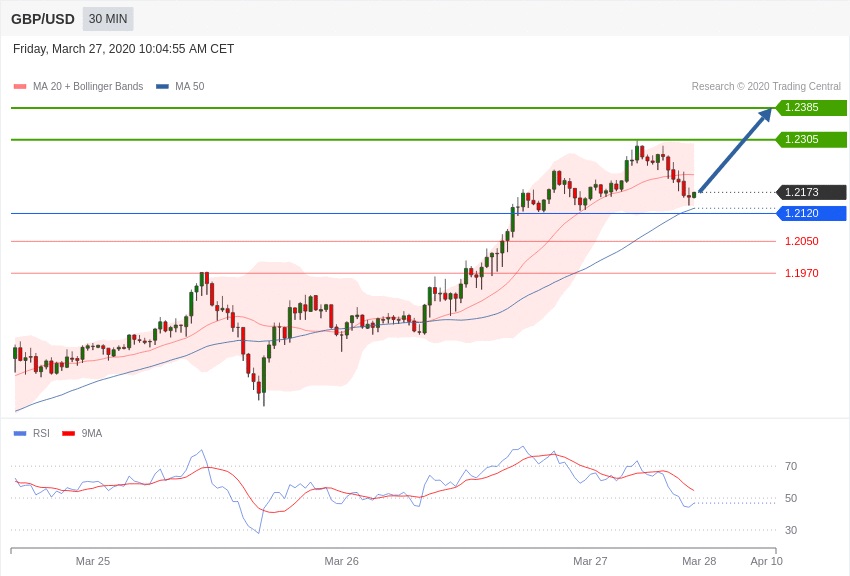Click the Mar 26 date axis label
Viewport: 850px width, 576px height.
[x=341, y=561]
